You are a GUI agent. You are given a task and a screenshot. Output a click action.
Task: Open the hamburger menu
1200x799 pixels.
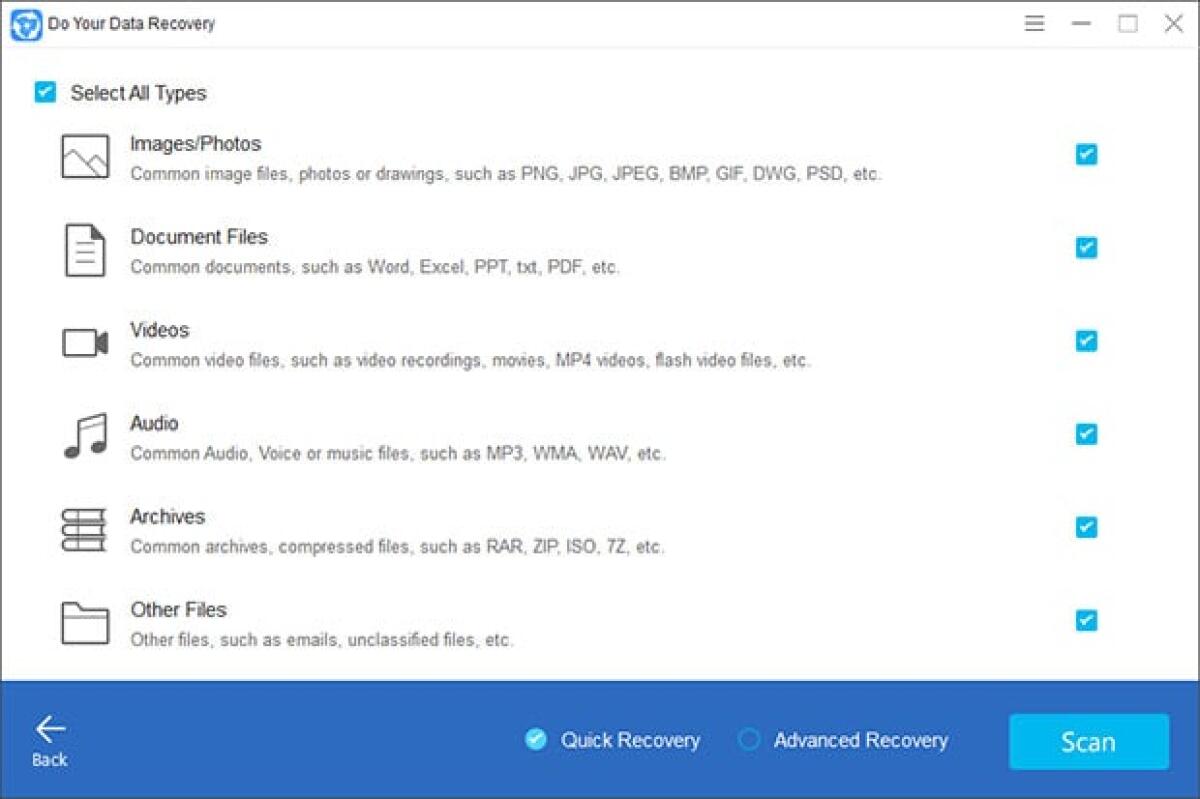click(1035, 23)
